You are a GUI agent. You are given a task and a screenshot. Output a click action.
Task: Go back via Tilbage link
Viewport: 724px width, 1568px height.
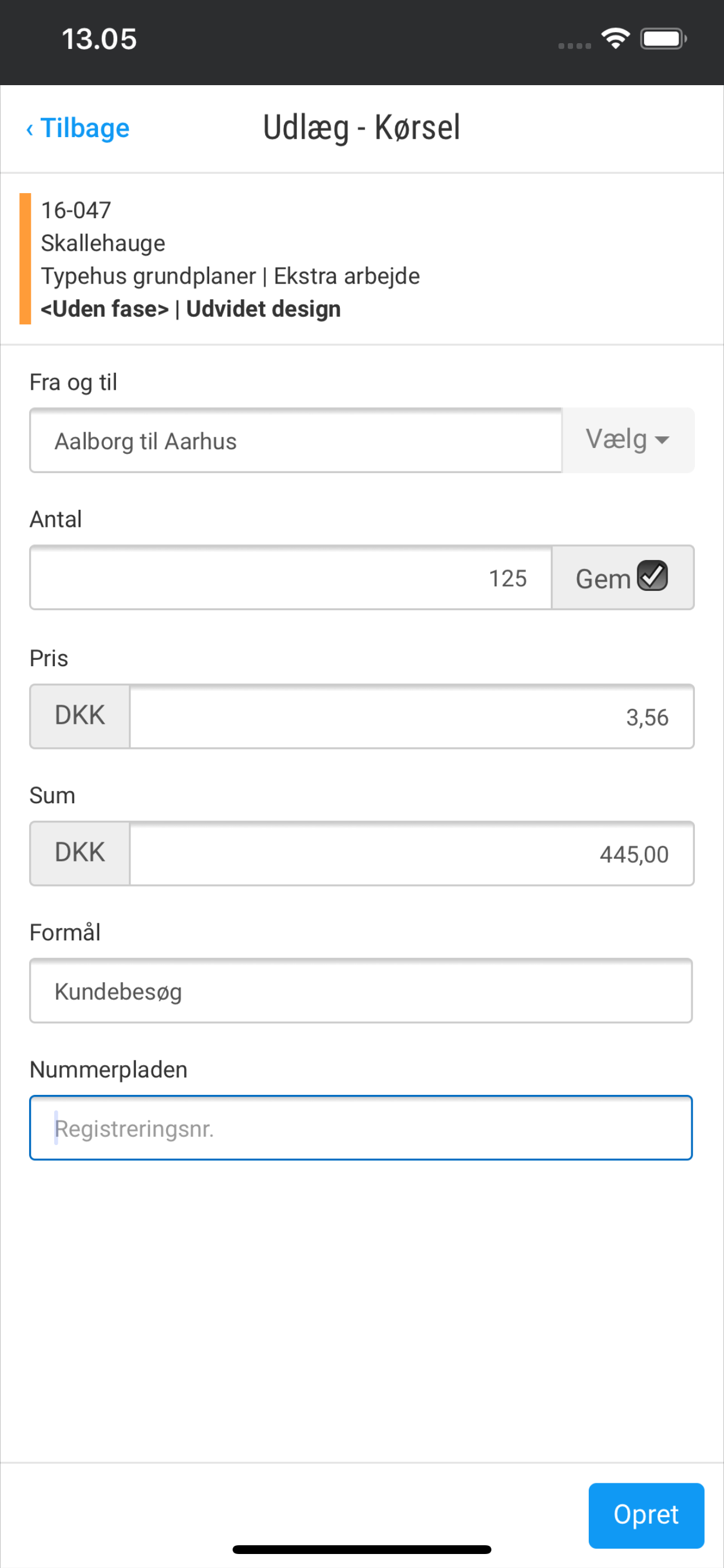tap(85, 128)
